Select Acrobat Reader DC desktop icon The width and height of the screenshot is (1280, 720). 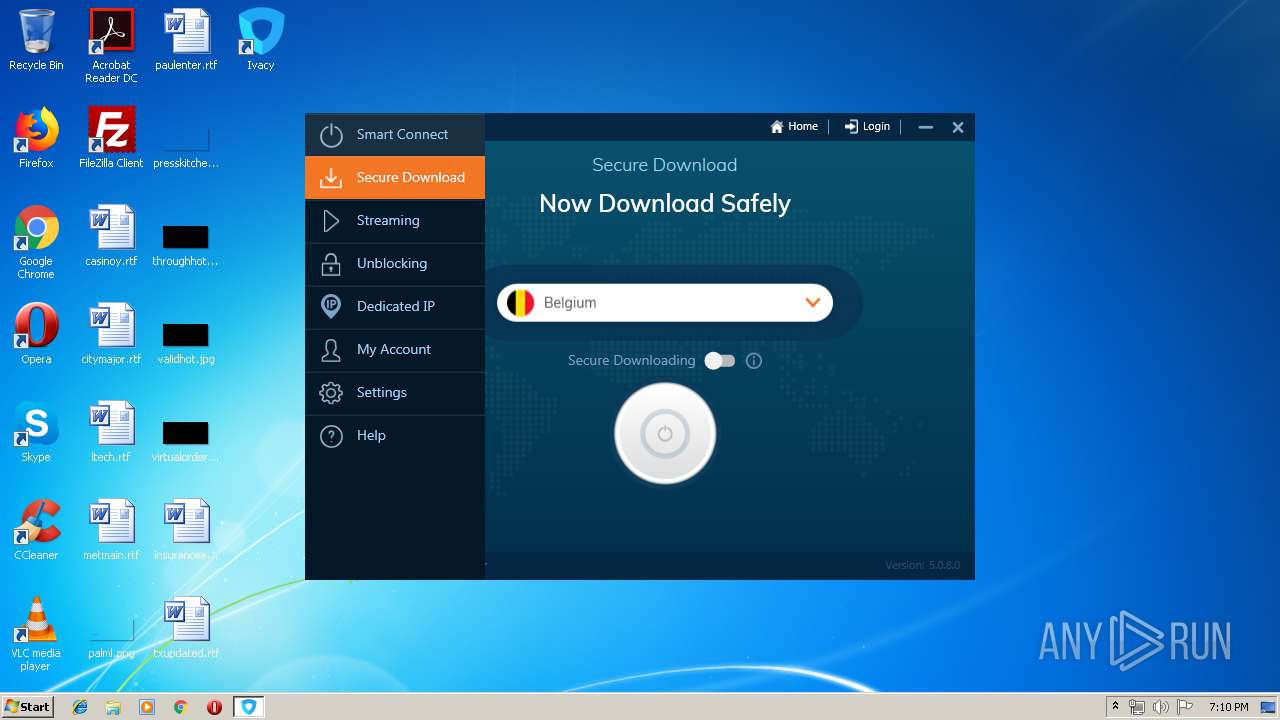click(111, 47)
